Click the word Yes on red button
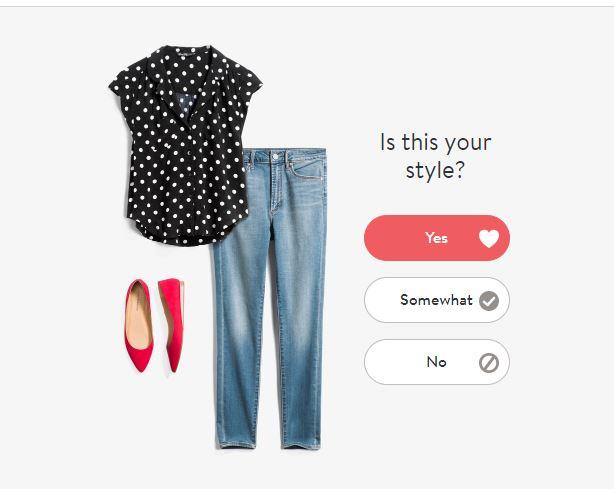 (x=436, y=238)
